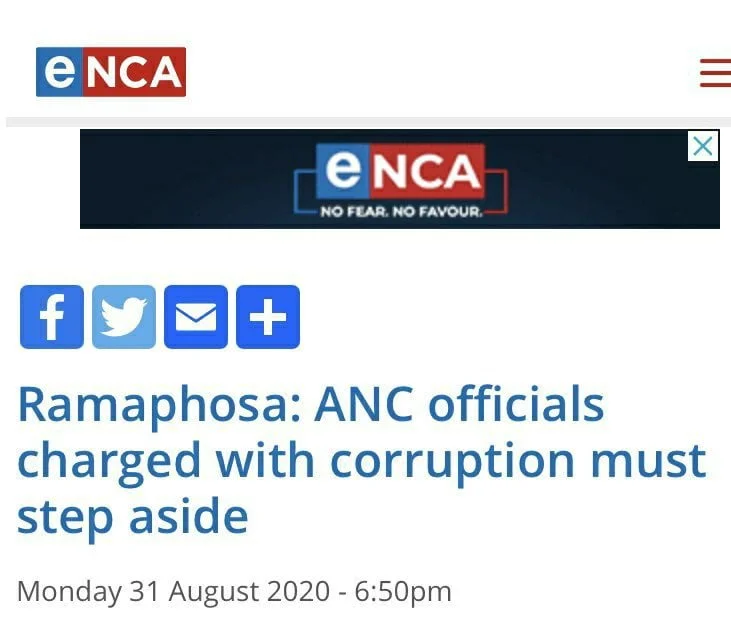This screenshot has height=625, width=731.
Task: Click the eNCA logo inside the ad
Action: coord(400,170)
